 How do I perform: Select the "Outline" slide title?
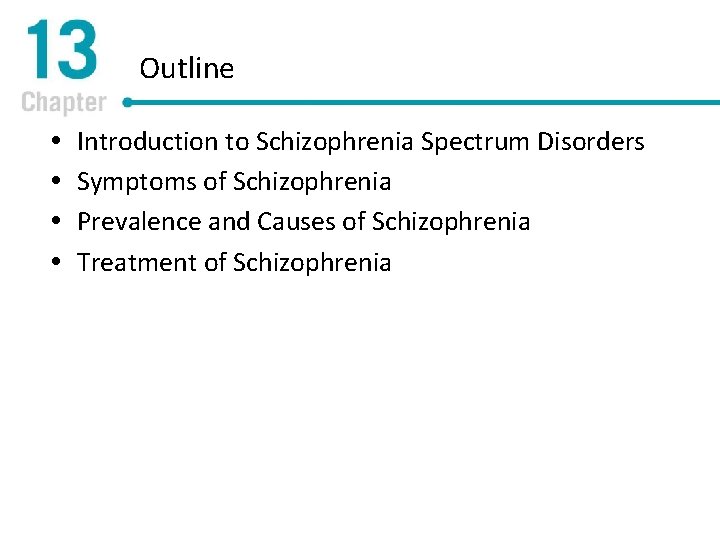(x=186, y=68)
